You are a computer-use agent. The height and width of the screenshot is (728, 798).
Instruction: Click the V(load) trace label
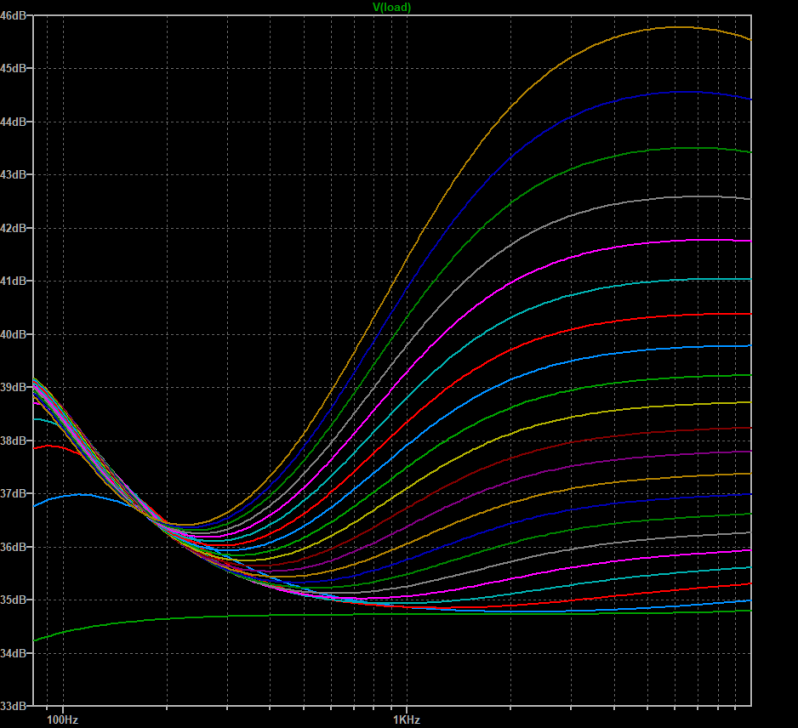[x=392, y=7]
